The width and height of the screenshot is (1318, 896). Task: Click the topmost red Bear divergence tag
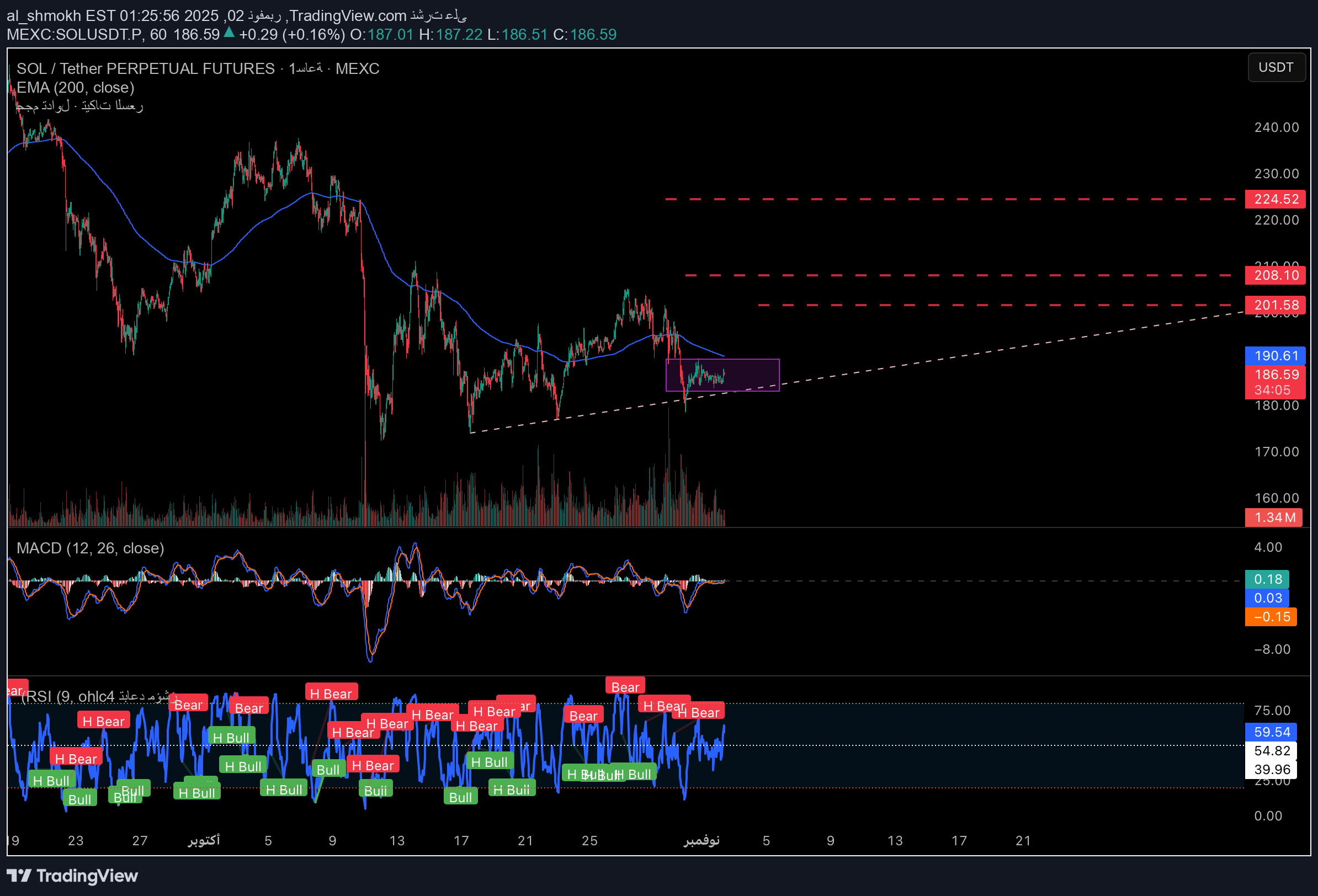click(625, 687)
